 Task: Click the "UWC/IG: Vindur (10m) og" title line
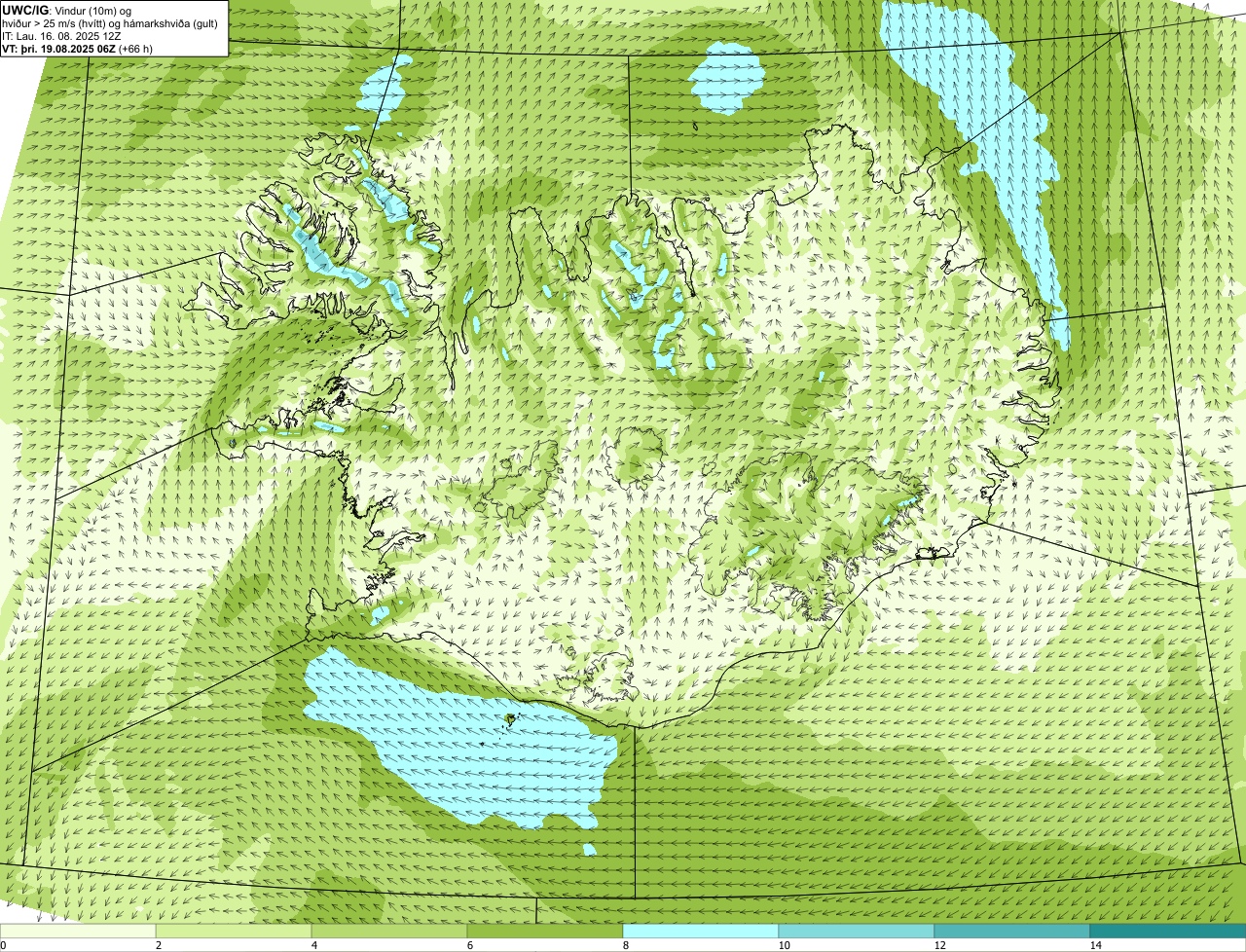point(66,11)
